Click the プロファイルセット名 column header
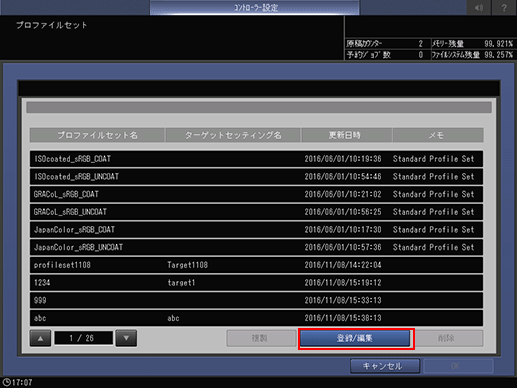Screen dimensions: 517x388 point(97,135)
